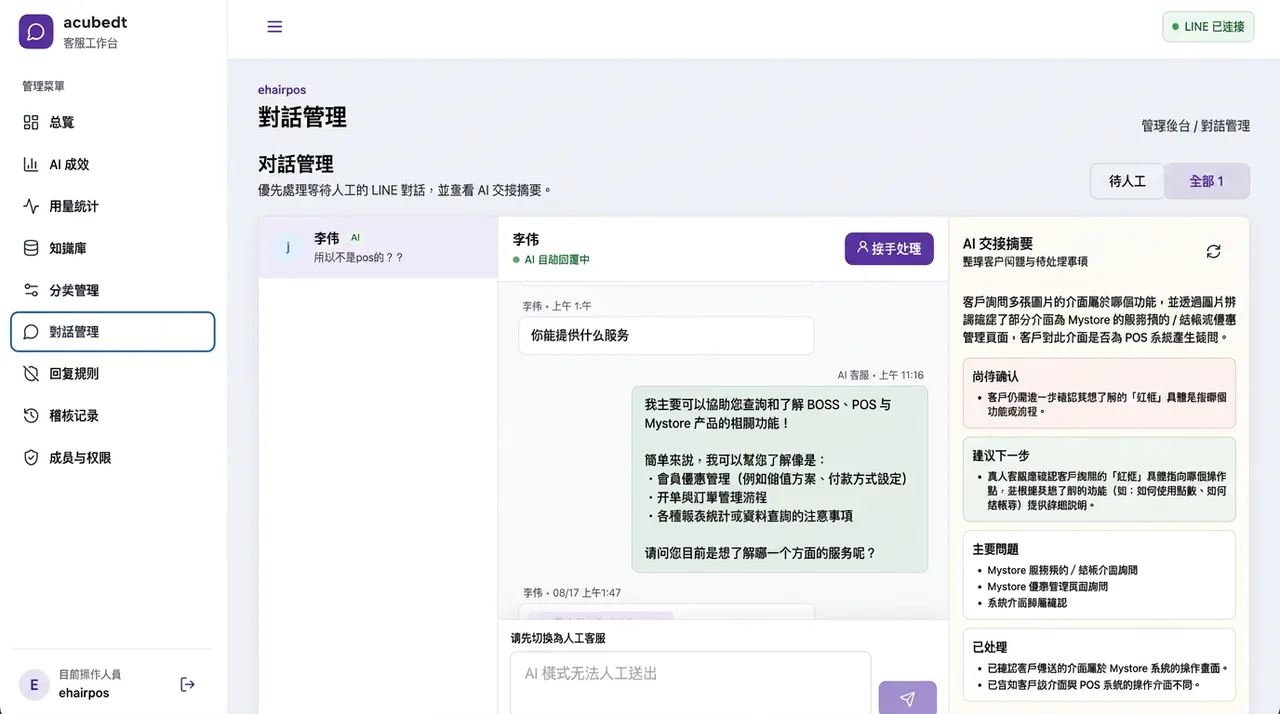Click the LINE 已连接 status badge
Viewport: 1280px width, 714px height.
pyautogui.click(x=1208, y=27)
